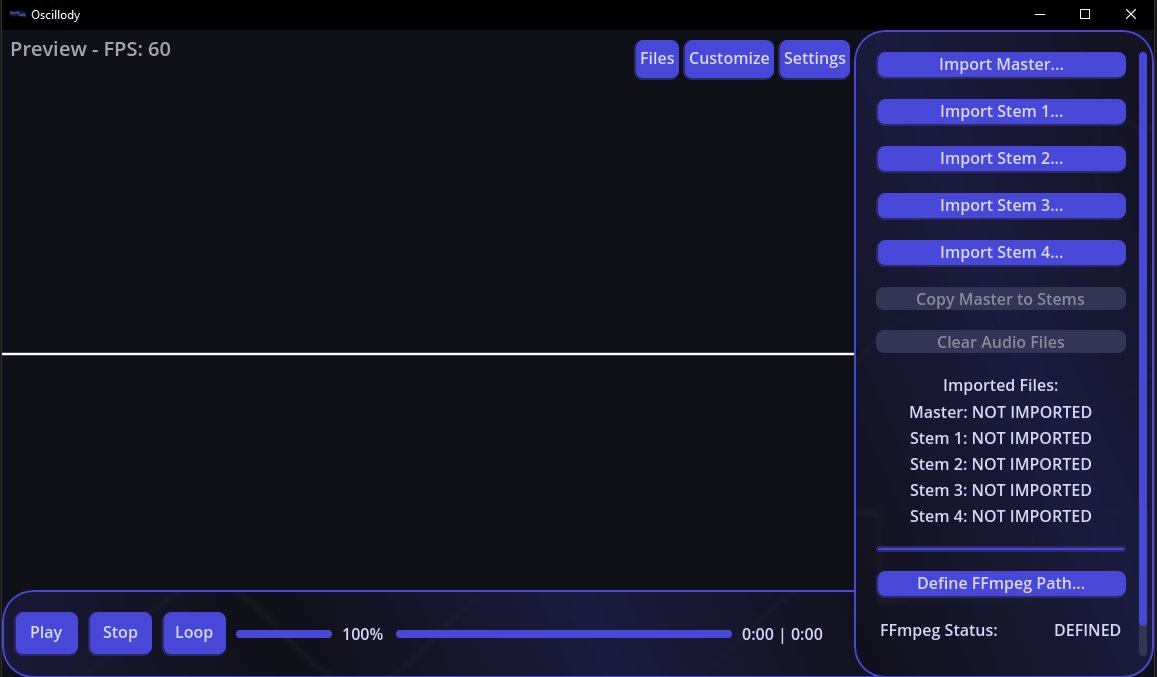Import audio for Stem 2
Viewport: 1157px width, 677px height.
click(x=1001, y=159)
